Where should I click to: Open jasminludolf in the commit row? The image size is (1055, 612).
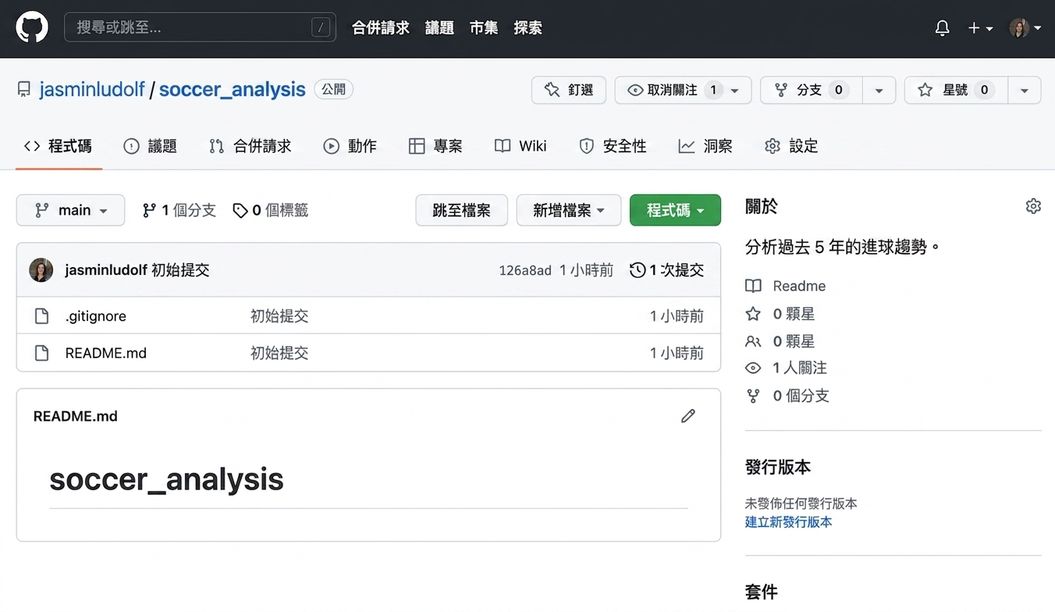coord(106,270)
